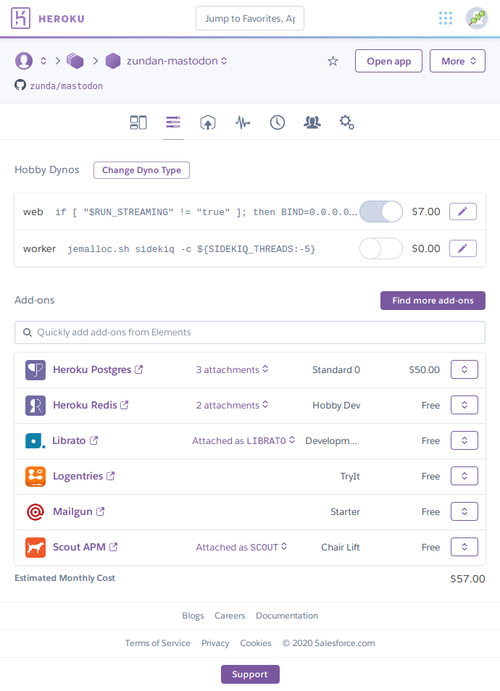Expand Attached as LIBRATO dropdown
This screenshot has width=500, height=691.
click(x=243, y=440)
